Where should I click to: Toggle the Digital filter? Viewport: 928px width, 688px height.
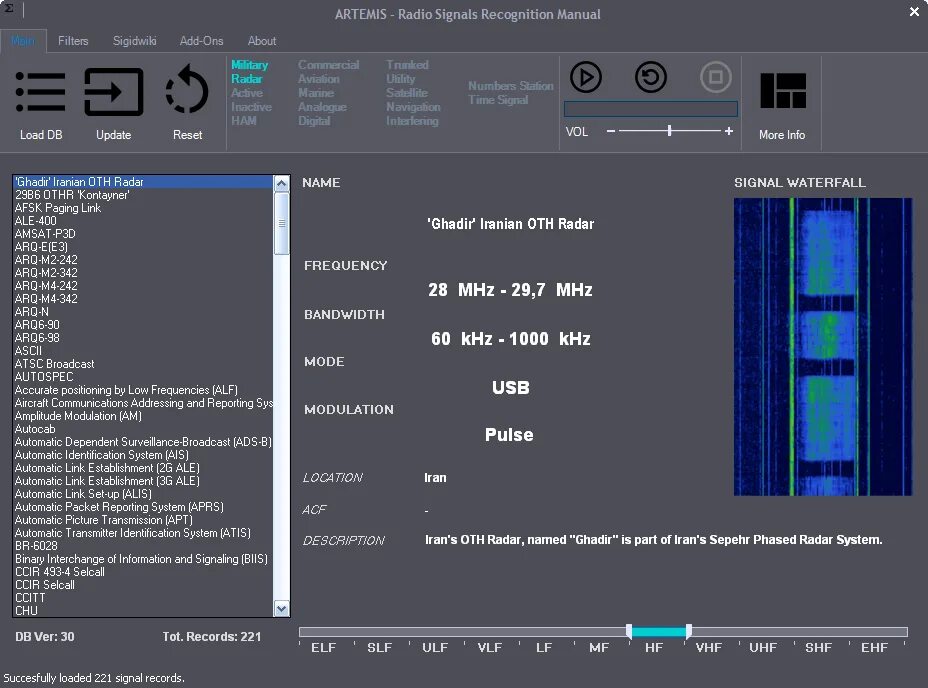(314, 121)
